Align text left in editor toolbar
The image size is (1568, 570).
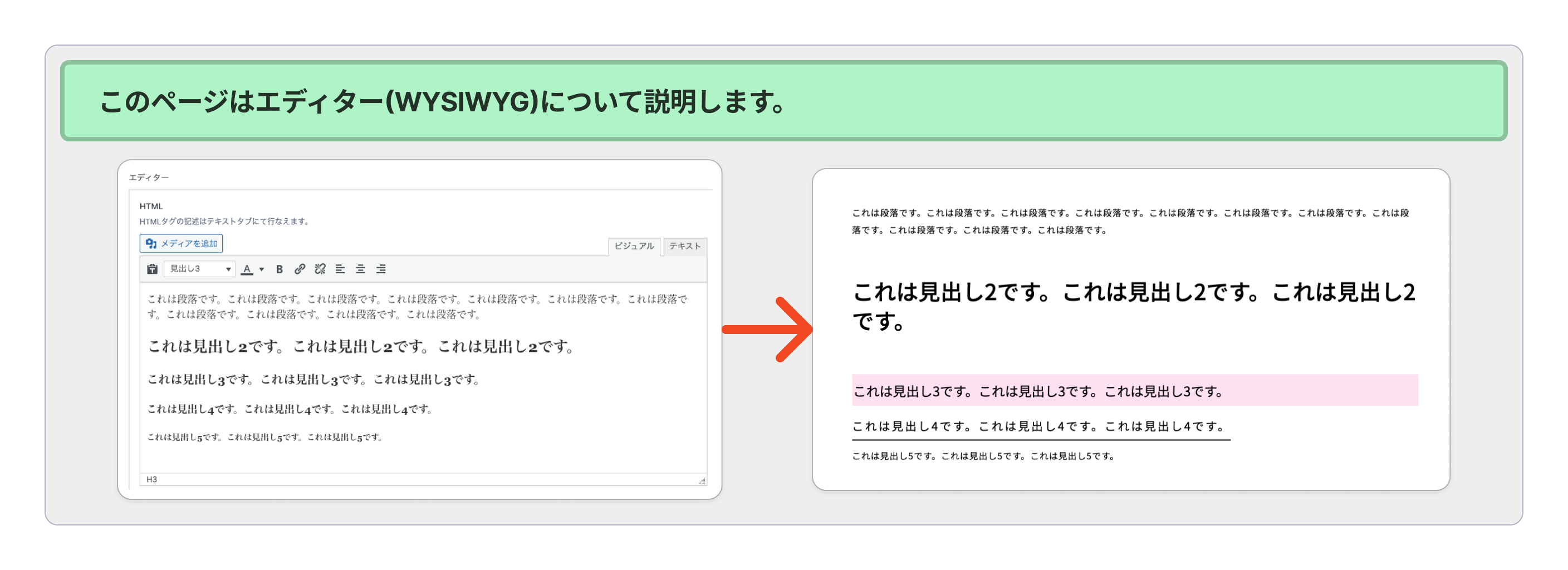click(340, 269)
